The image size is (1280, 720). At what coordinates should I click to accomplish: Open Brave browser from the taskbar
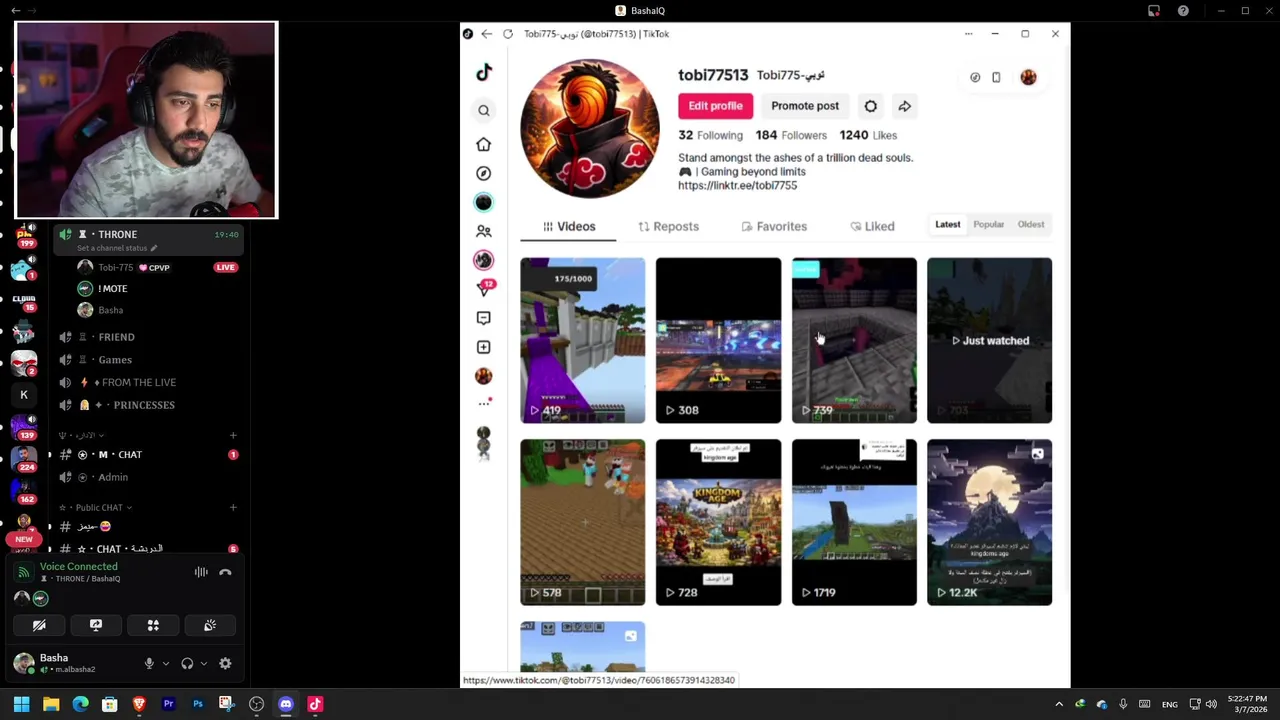(139, 704)
